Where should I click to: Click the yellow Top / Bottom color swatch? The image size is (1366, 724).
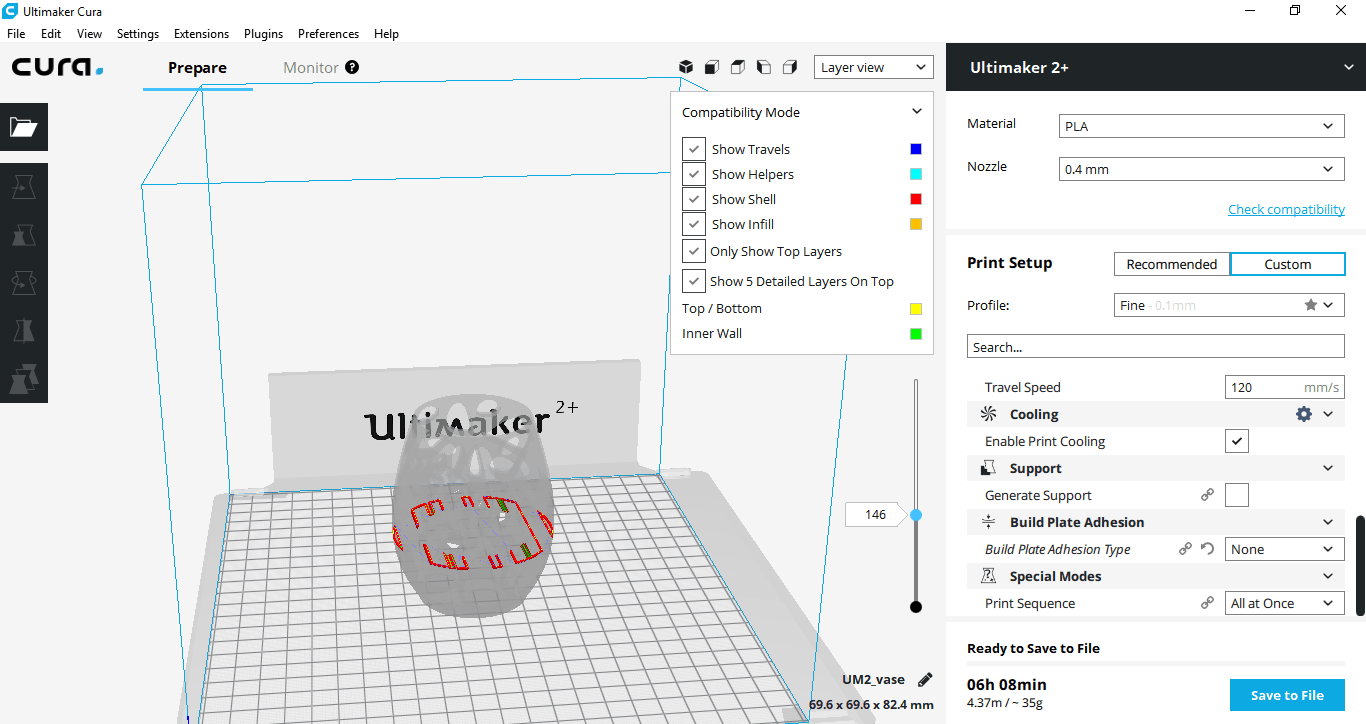click(x=916, y=309)
